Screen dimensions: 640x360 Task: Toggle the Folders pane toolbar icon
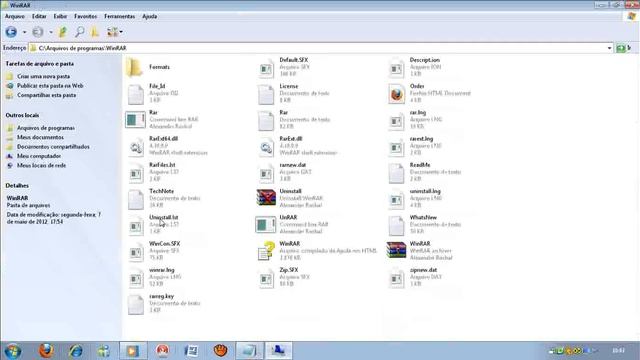click(x=95, y=32)
